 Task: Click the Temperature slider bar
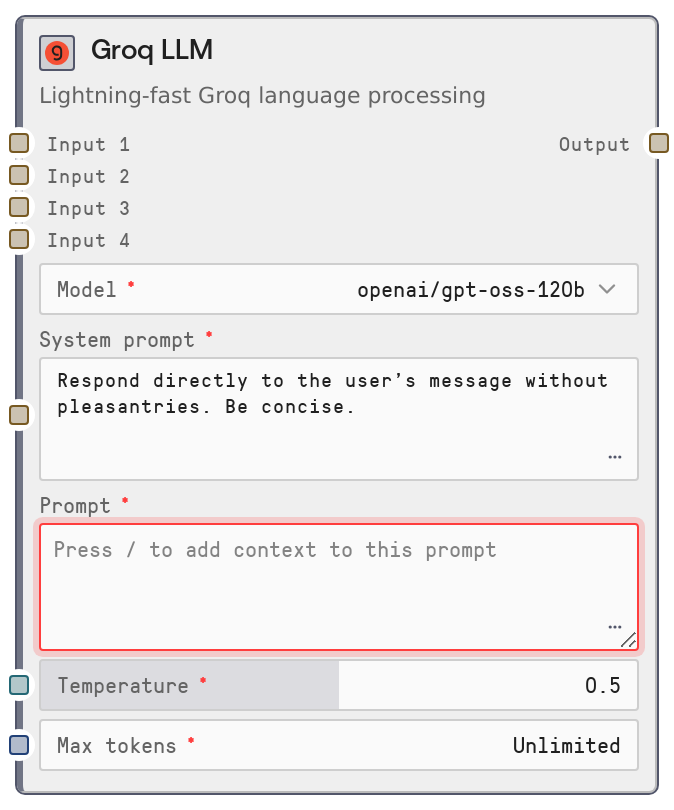190,686
